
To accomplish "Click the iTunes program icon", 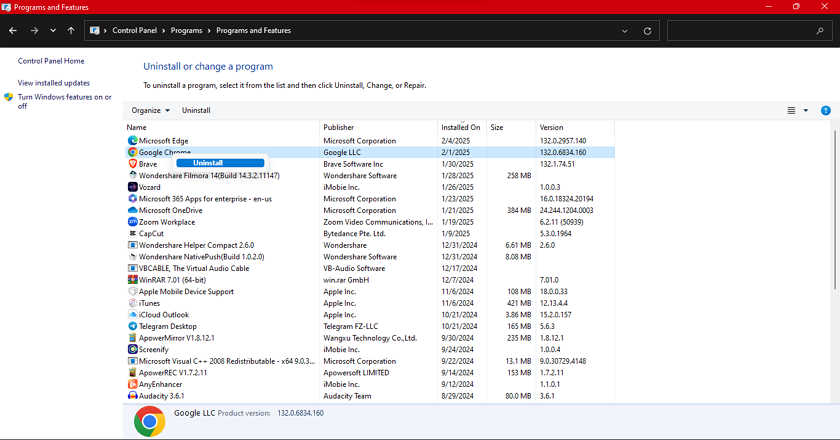I will pos(132,303).
